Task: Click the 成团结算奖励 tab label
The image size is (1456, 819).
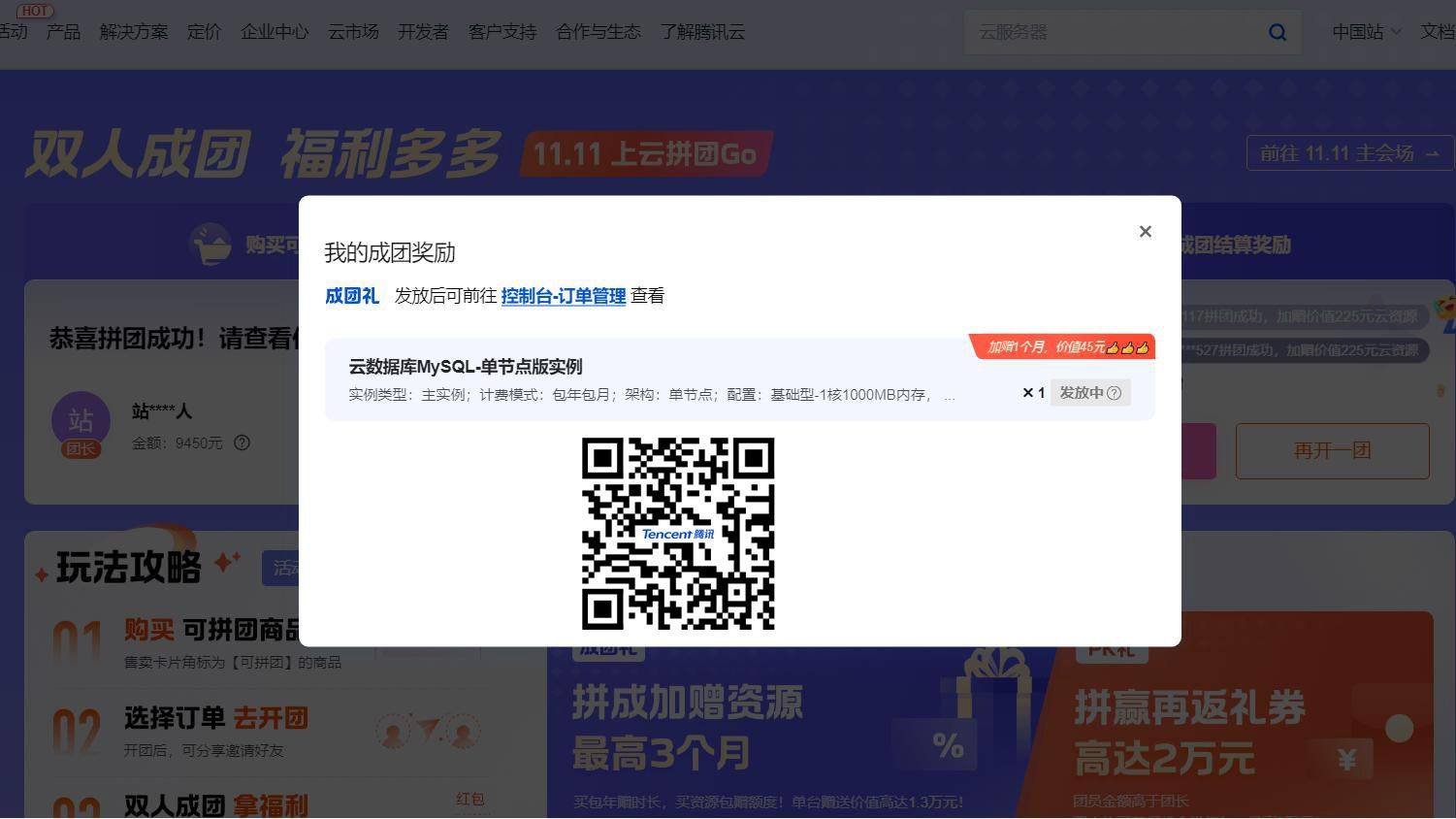Action: coord(1235,245)
